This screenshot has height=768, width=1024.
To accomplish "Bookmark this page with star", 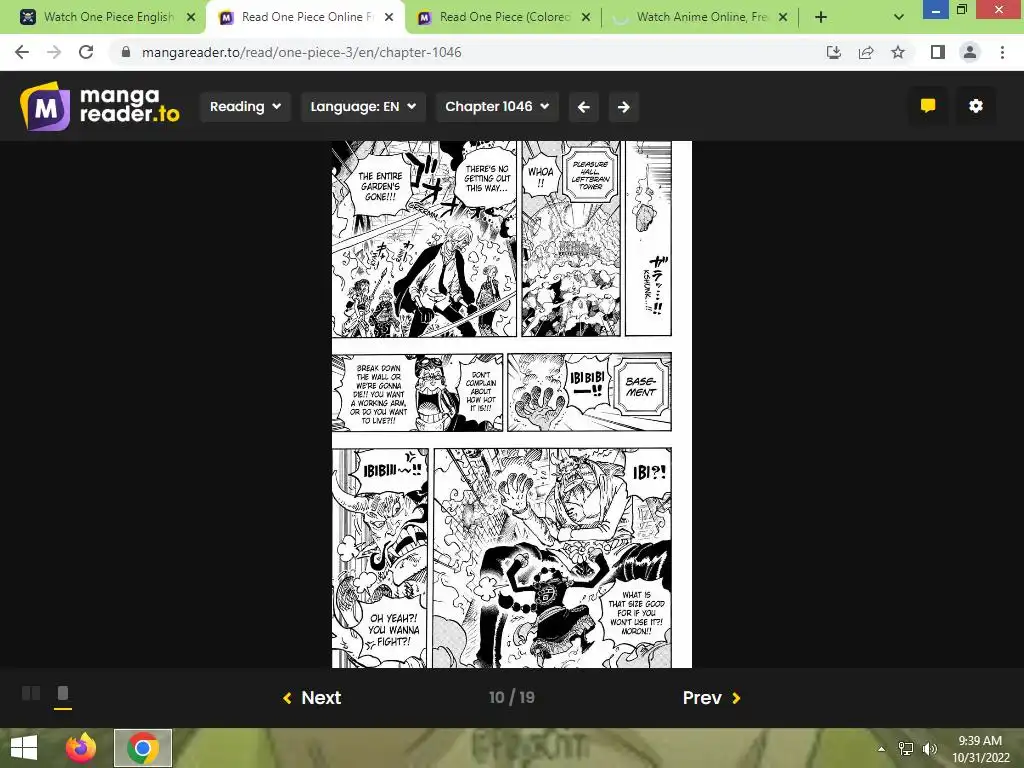I will click(898, 52).
